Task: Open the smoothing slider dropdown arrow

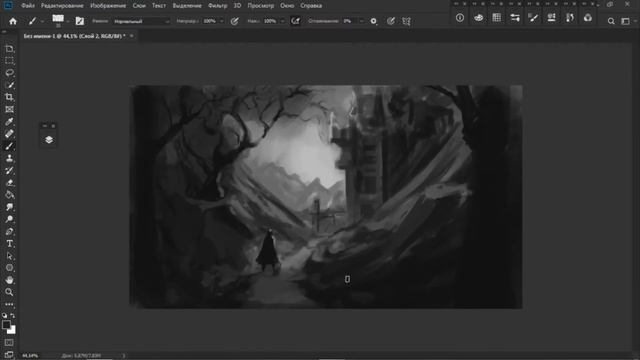Action: click(x=362, y=21)
